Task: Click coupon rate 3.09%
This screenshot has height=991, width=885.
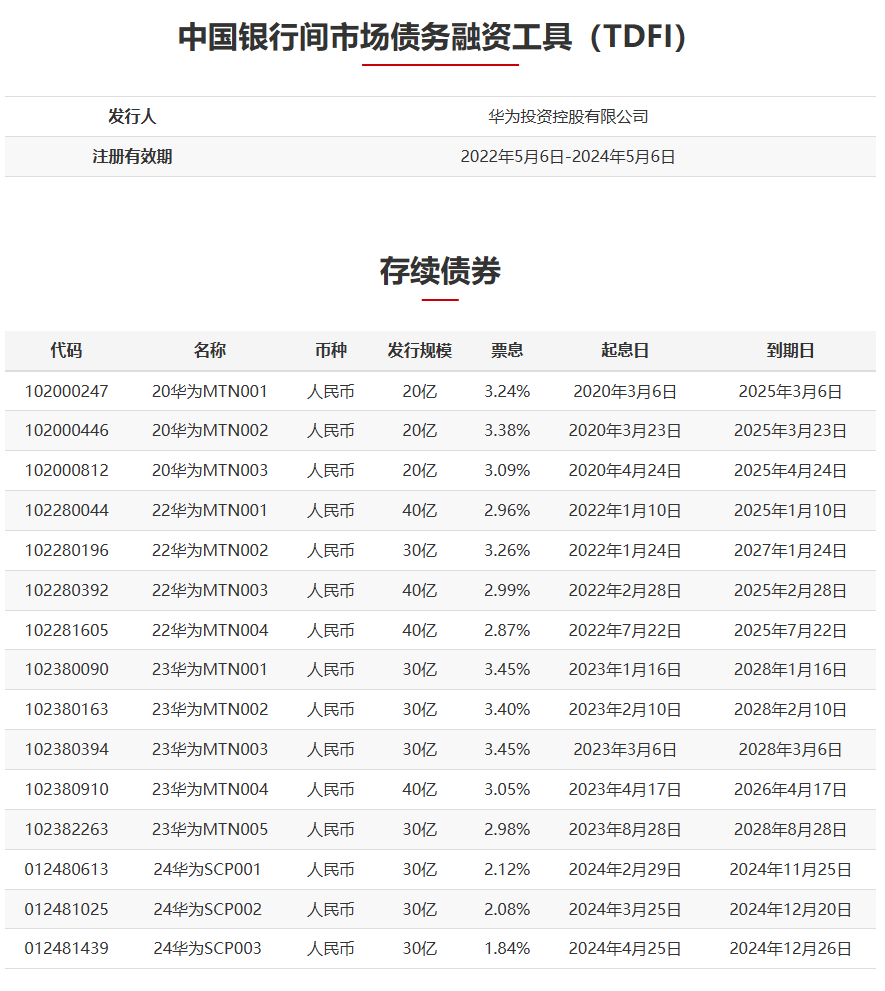Action: click(x=507, y=471)
